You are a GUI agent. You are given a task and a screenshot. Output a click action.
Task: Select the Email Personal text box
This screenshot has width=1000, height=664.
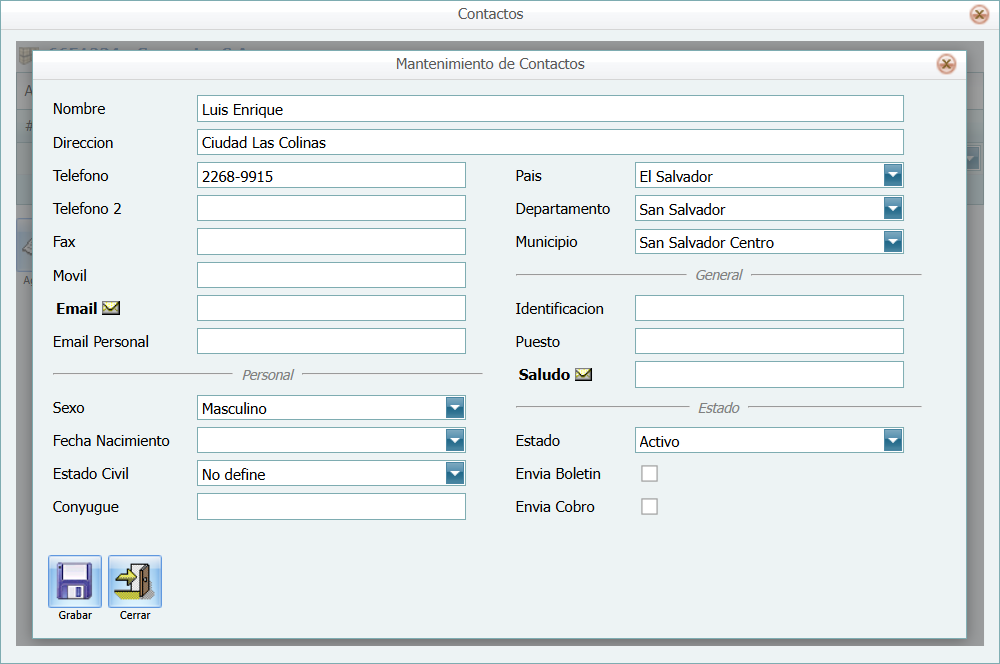[331, 342]
